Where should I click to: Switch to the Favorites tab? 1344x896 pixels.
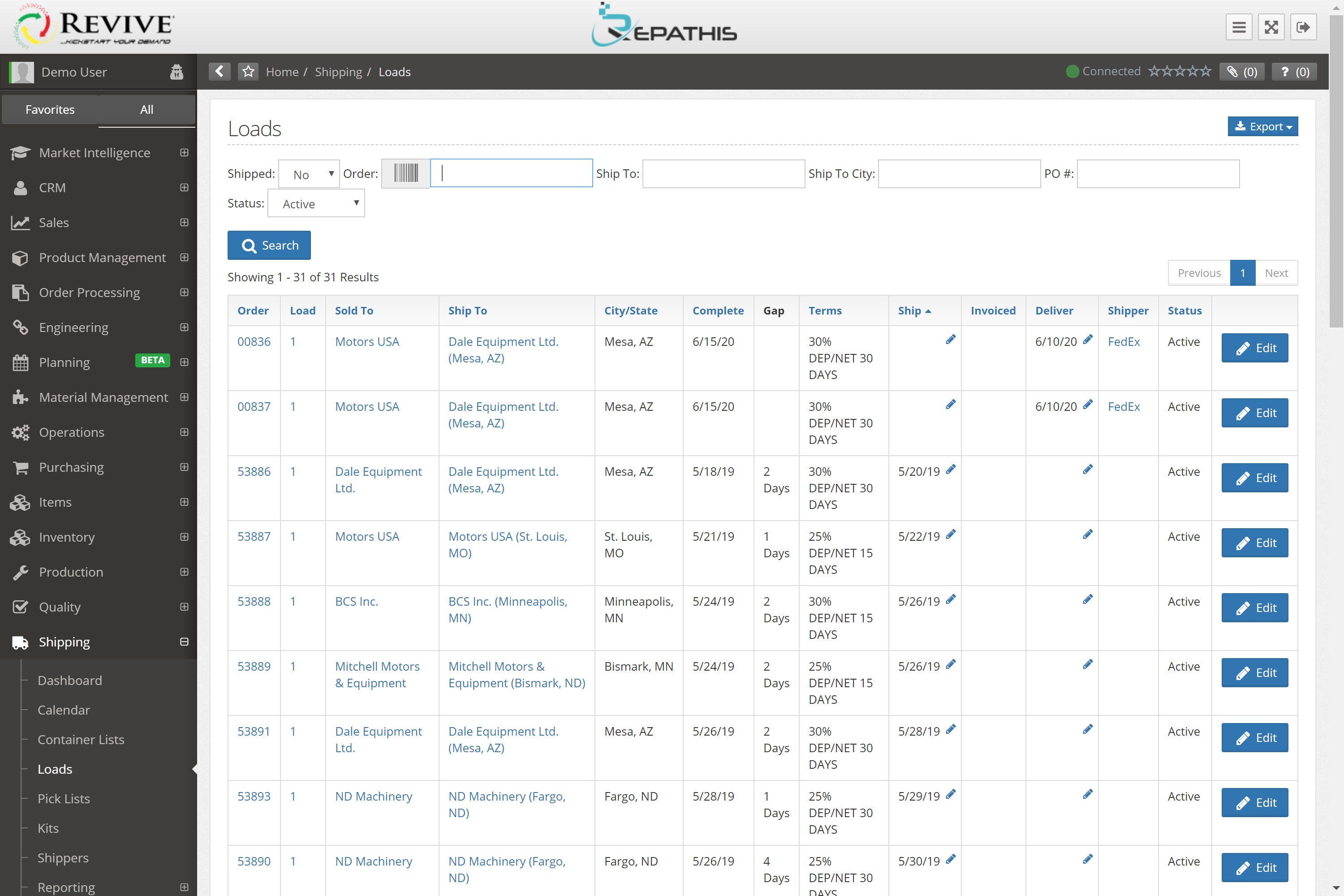(x=50, y=109)
